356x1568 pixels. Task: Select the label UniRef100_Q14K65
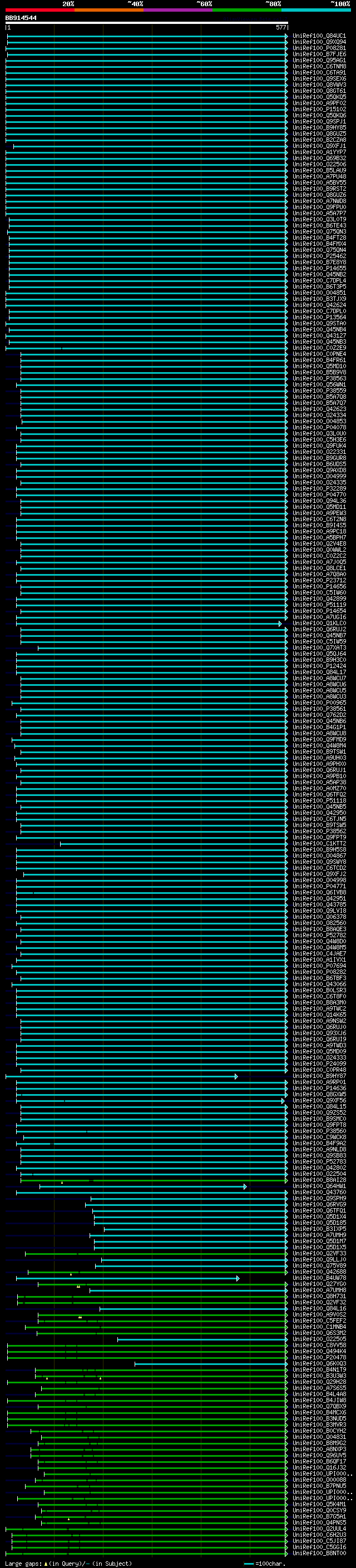(319, 1015)
